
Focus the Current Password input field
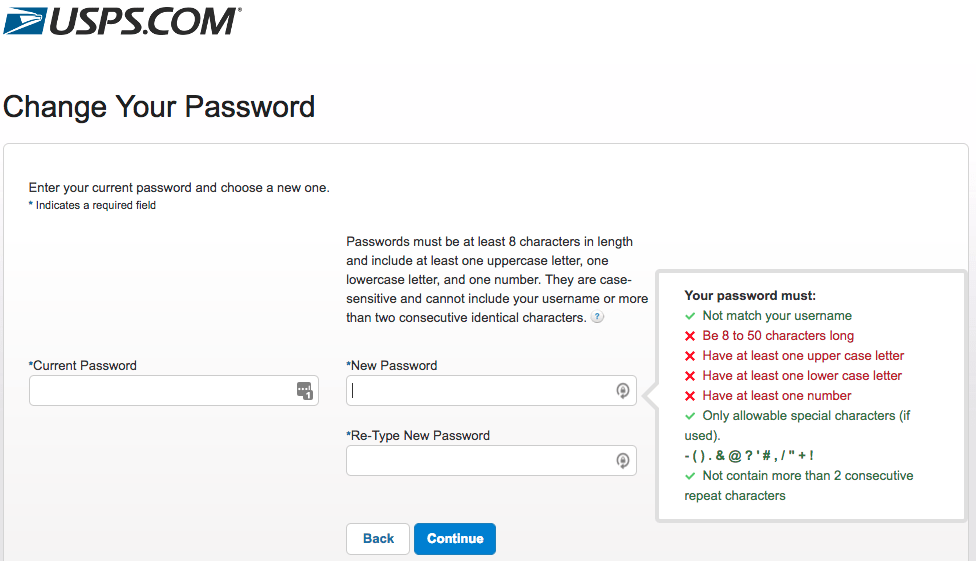click(160, 391)
